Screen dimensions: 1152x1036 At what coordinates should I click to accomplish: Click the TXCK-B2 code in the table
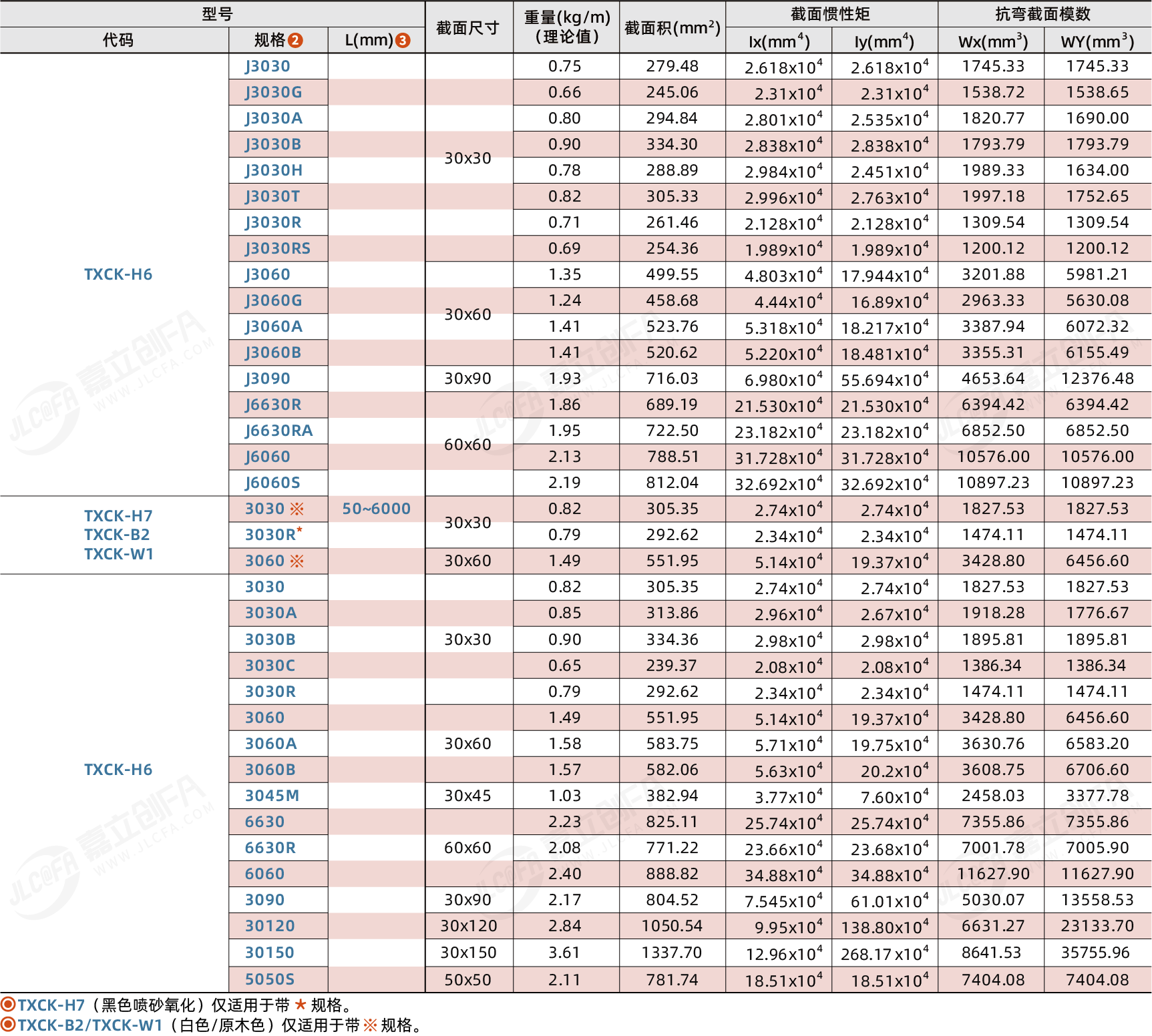pos(117,535)
